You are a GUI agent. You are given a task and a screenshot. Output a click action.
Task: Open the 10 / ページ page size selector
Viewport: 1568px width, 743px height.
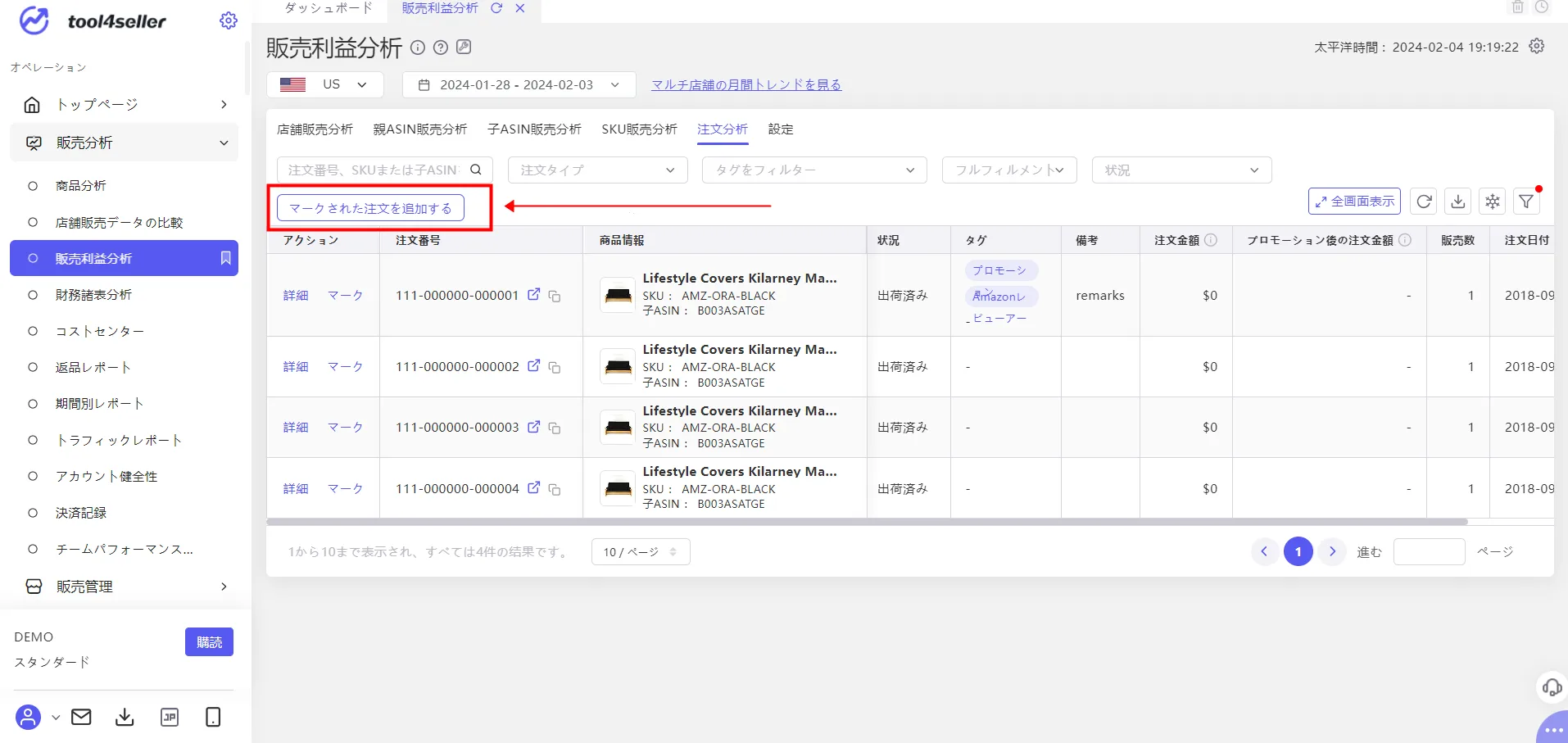pyautogui.click(x=641, y=551)
